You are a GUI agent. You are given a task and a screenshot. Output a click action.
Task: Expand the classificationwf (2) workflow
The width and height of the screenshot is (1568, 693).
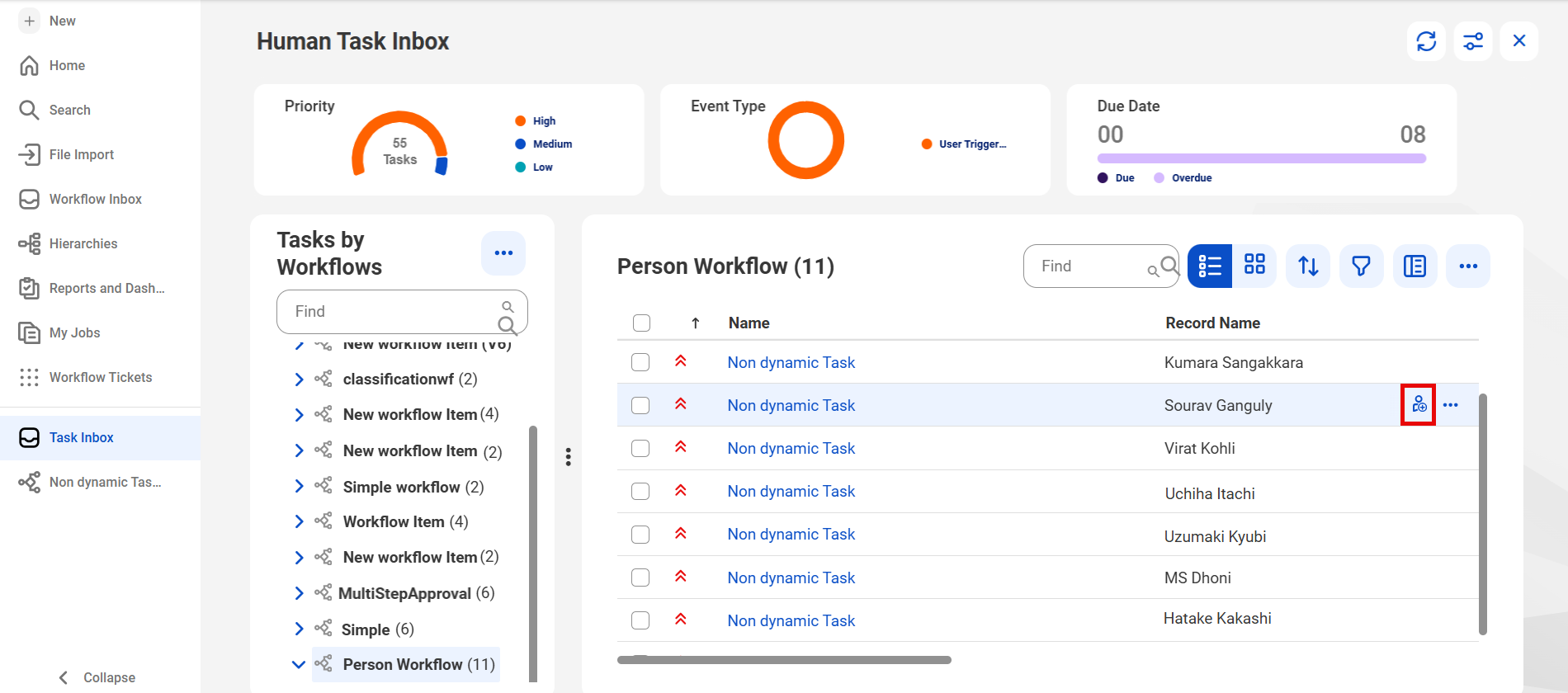[299, 379]
